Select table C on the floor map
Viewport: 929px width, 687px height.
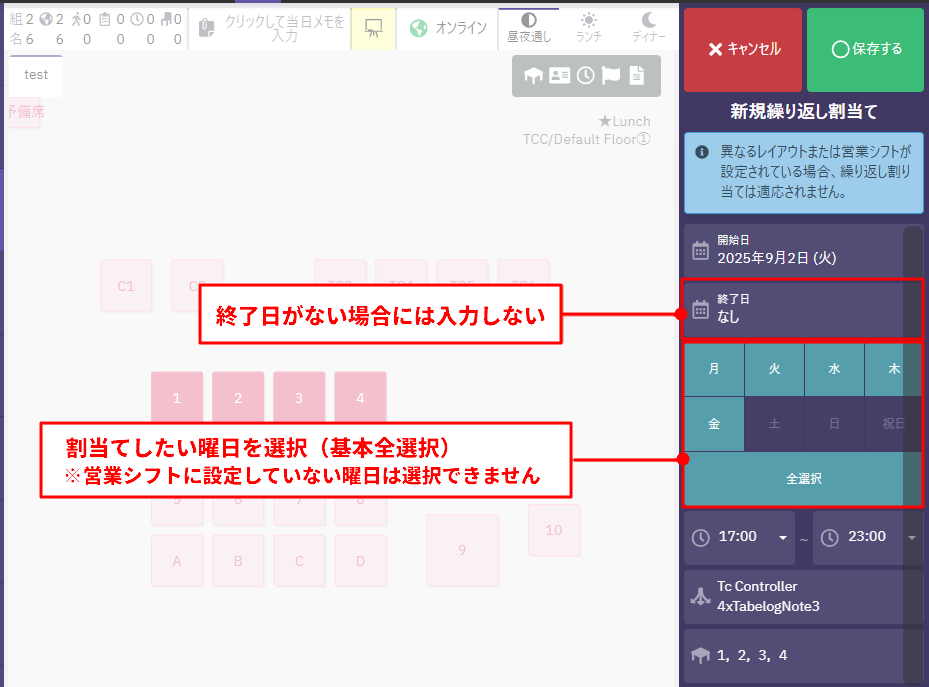click(299, 561)
